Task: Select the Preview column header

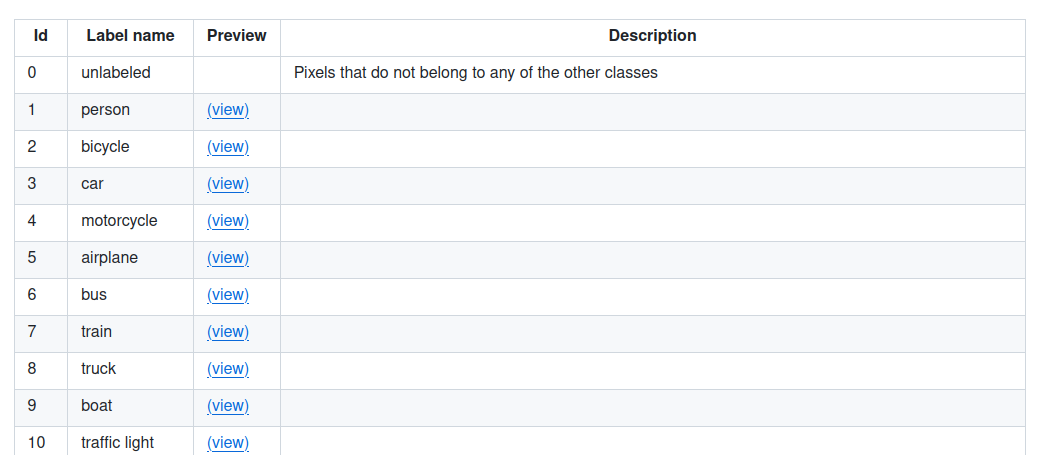Action: coord(236,36)
